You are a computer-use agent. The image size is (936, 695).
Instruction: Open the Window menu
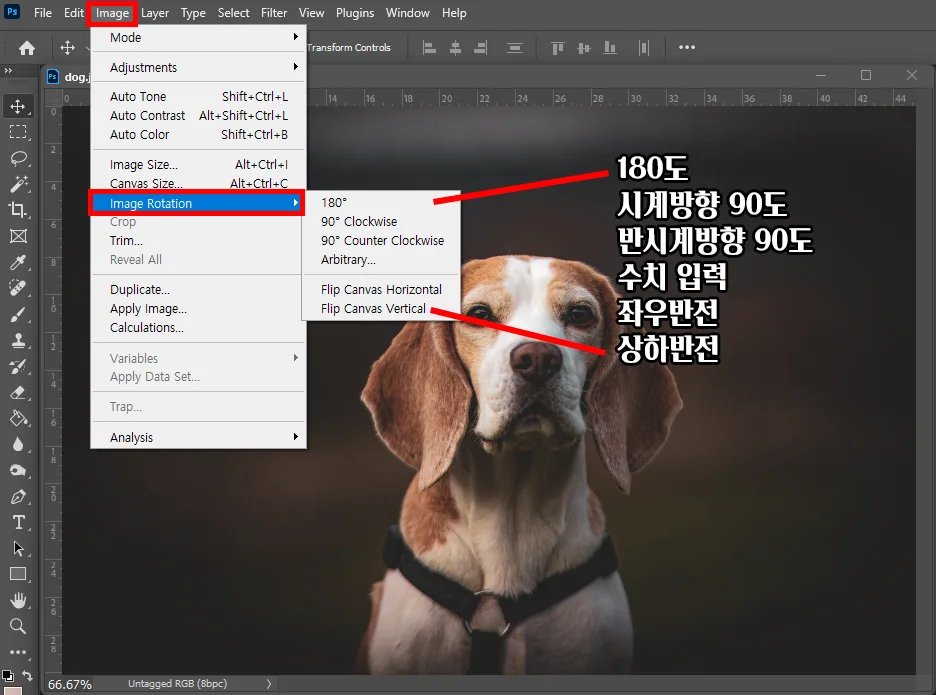pos(407,13)
